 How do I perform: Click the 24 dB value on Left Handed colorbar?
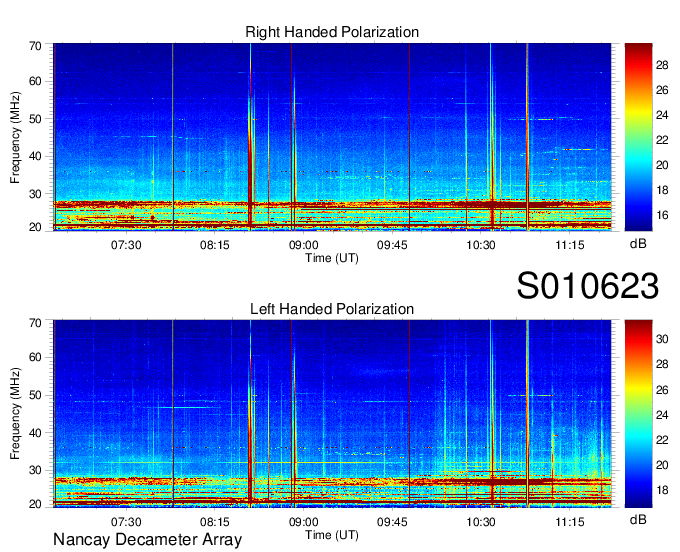pyautogui.click(x=662, y=415)
